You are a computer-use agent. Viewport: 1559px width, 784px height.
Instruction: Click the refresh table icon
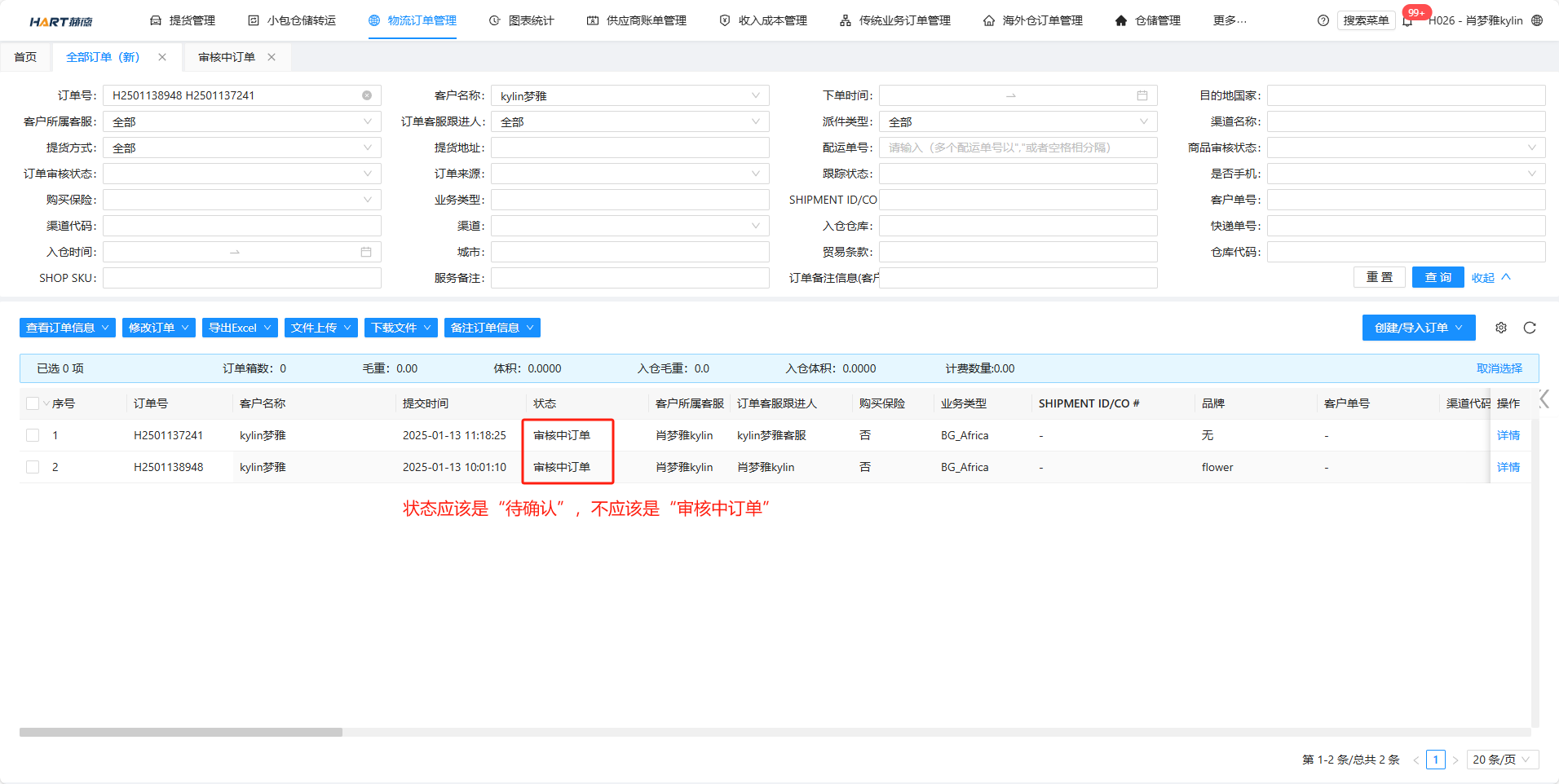pyautogui.click(x=1530, y=328)
